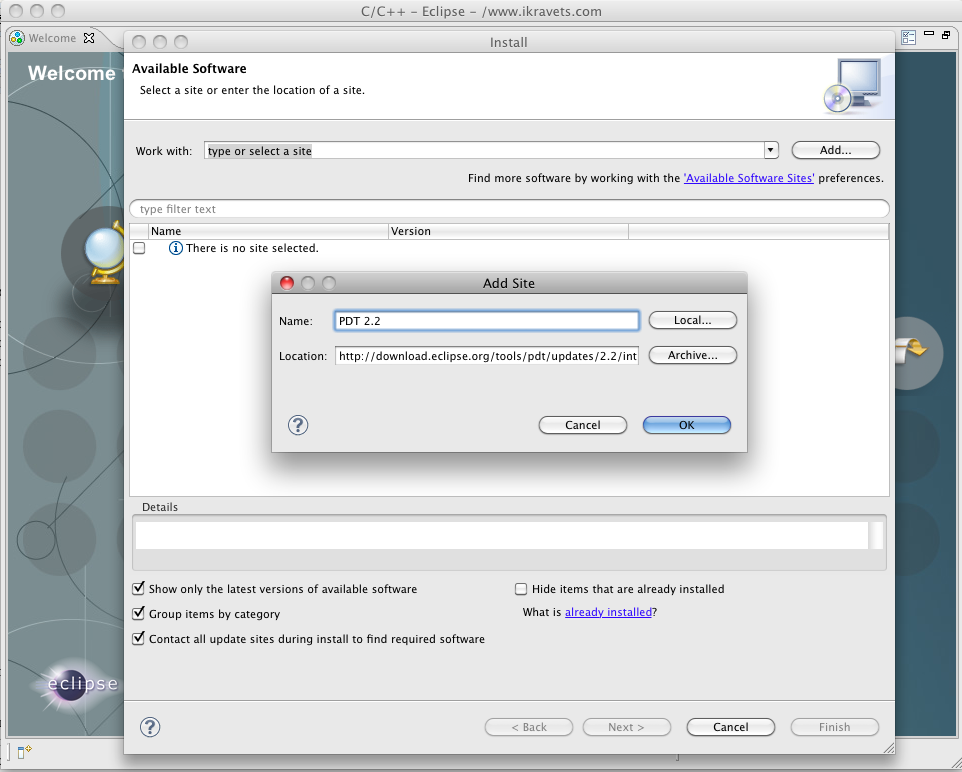Click the Archive... button

(693, 355)
